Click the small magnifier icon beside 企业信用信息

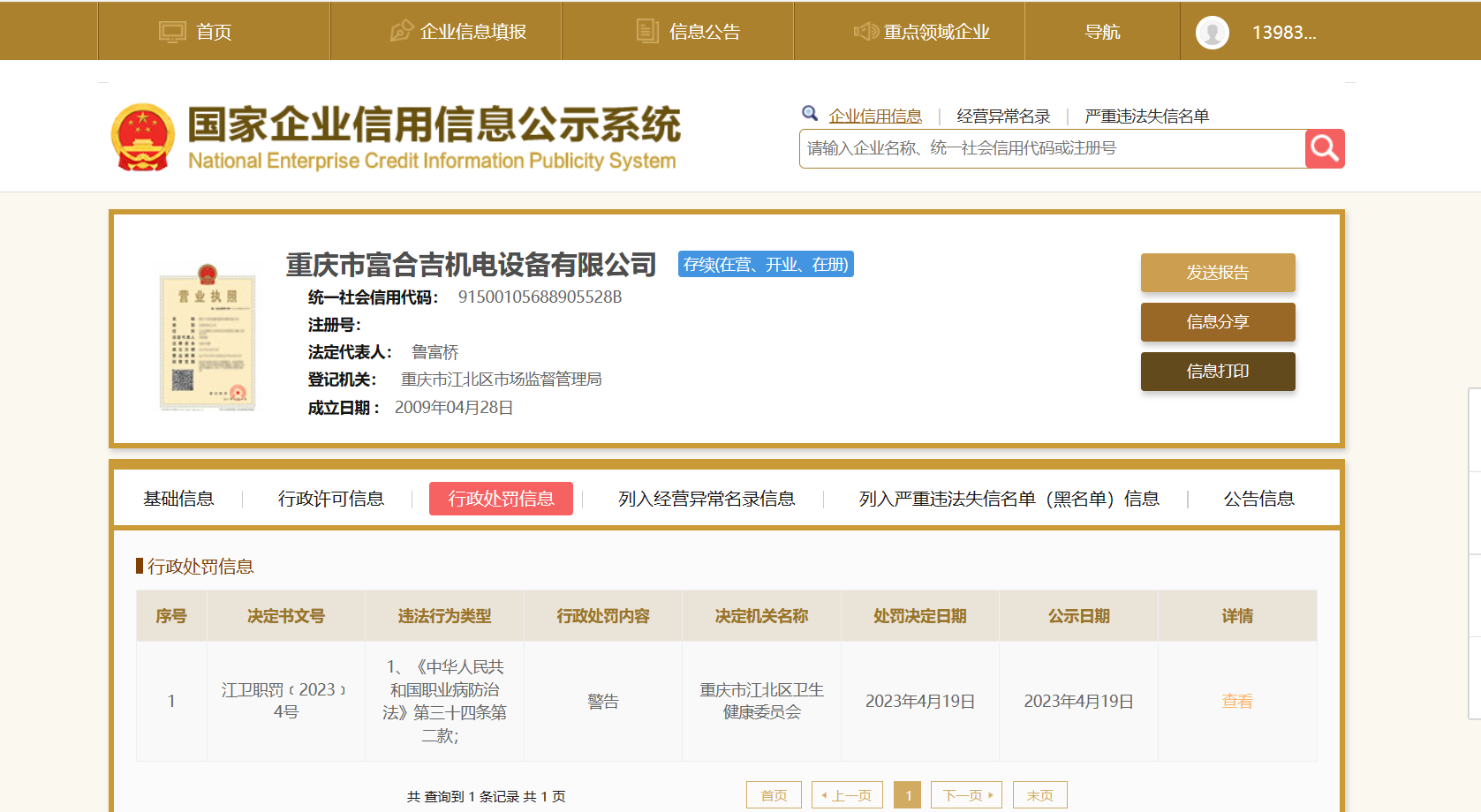[810, 113]
